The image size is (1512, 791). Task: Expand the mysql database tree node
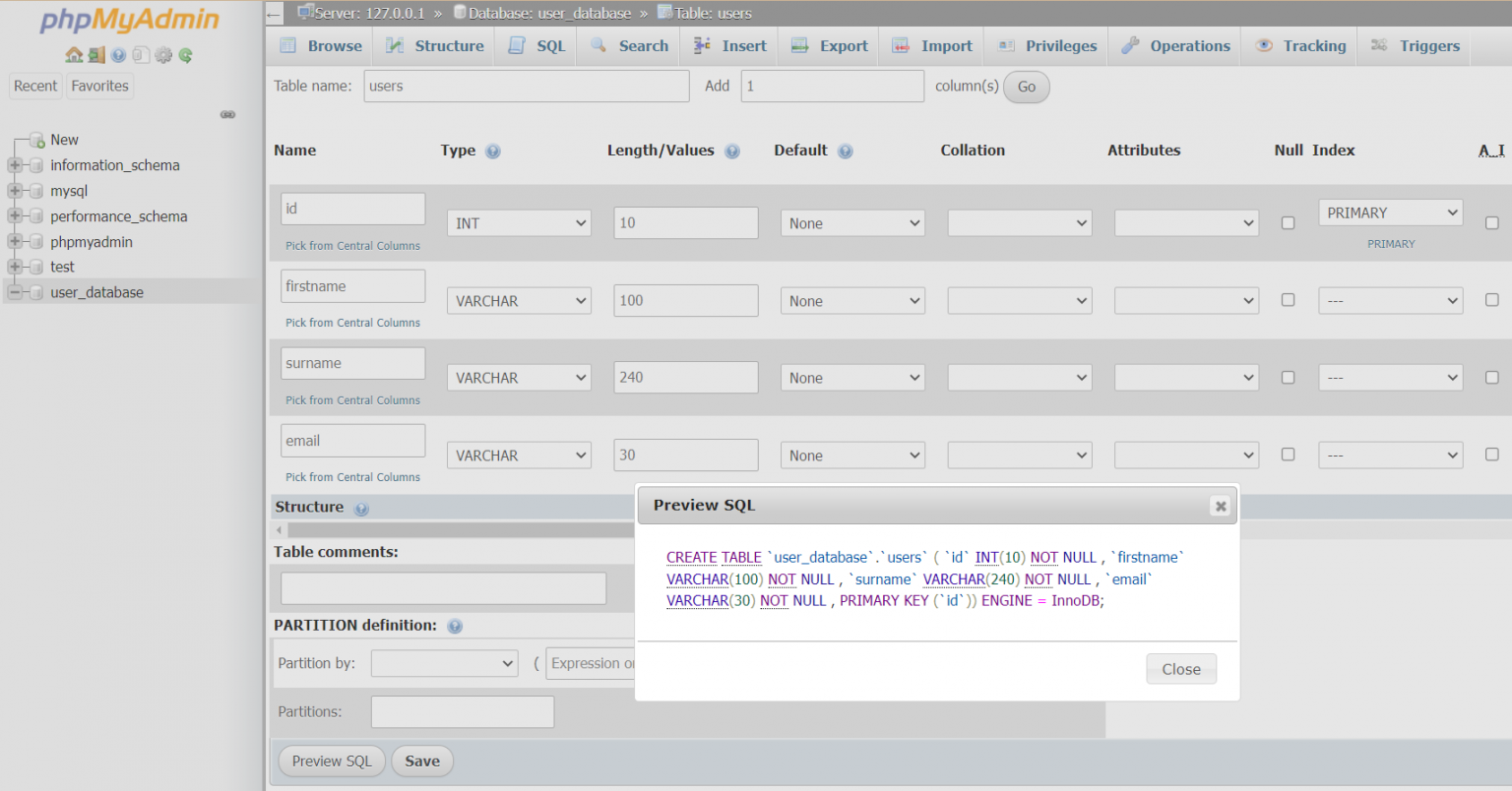point(15,191)
